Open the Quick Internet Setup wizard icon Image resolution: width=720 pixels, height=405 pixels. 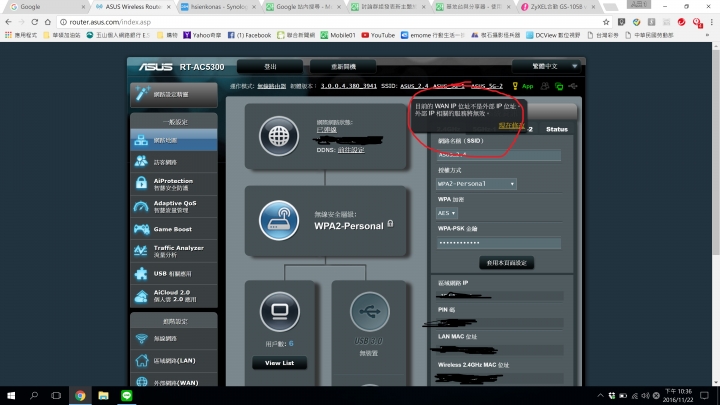click(x=141, y=94)
